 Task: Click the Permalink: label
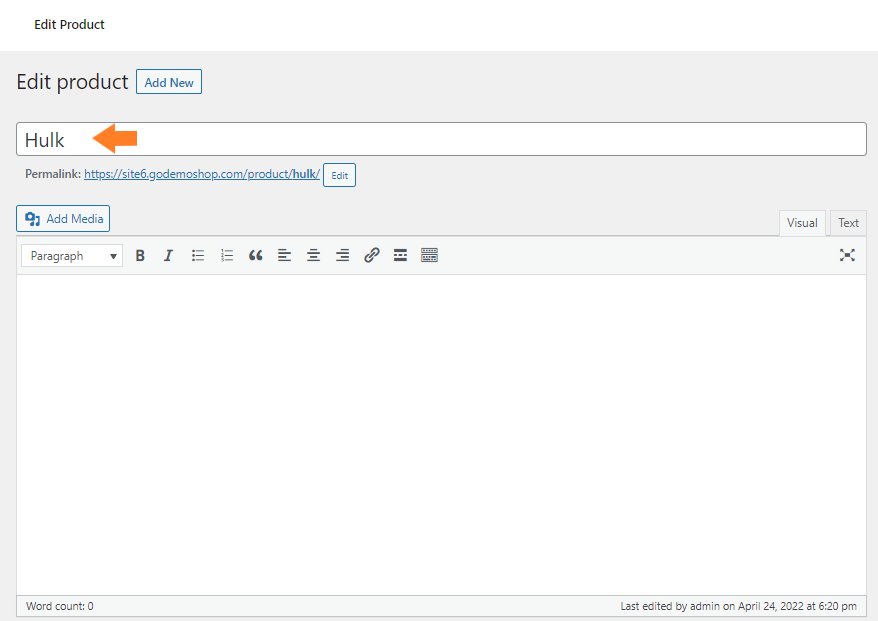(53, 174)
